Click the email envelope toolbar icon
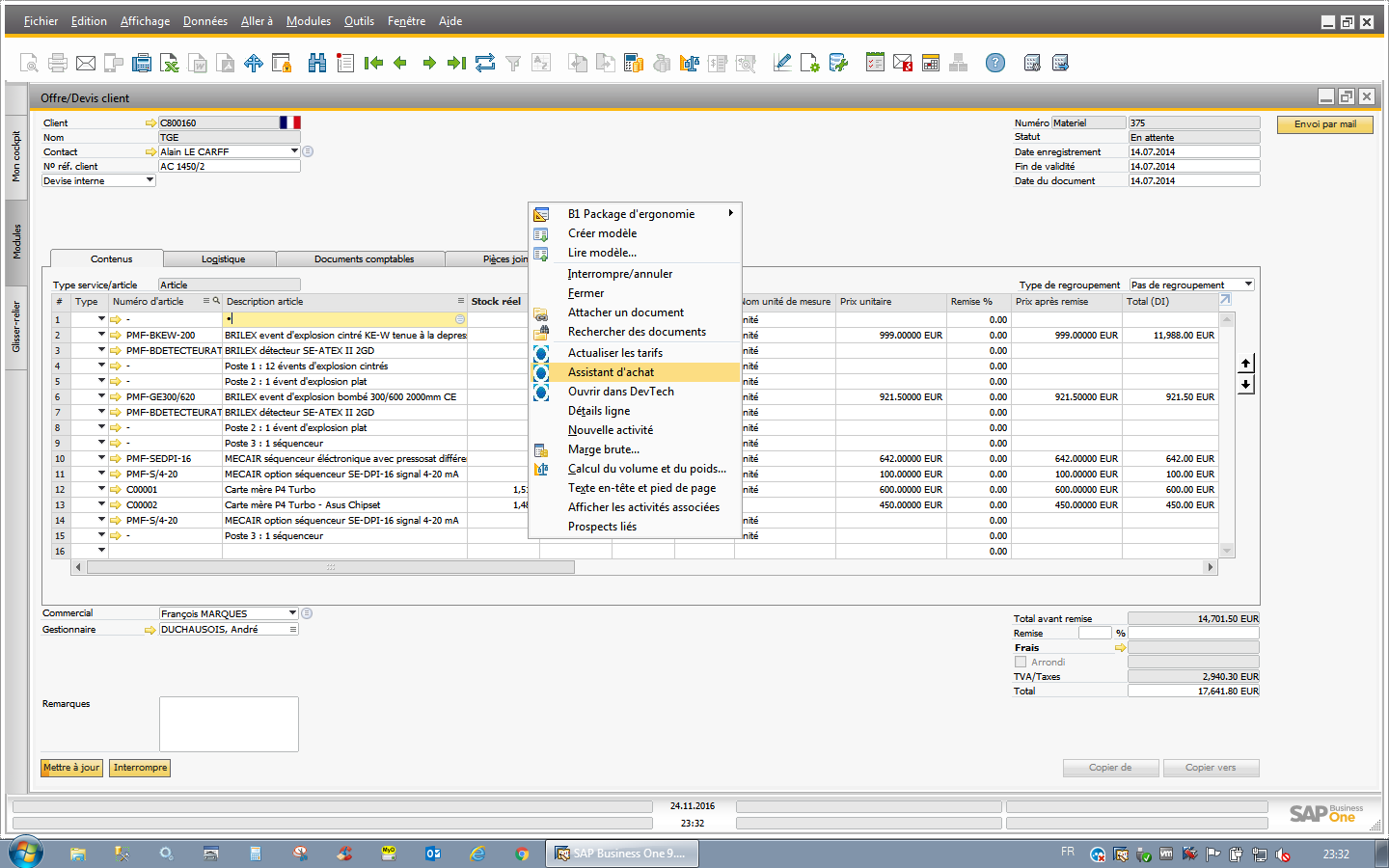1389x868 pixels. [86, 64]
